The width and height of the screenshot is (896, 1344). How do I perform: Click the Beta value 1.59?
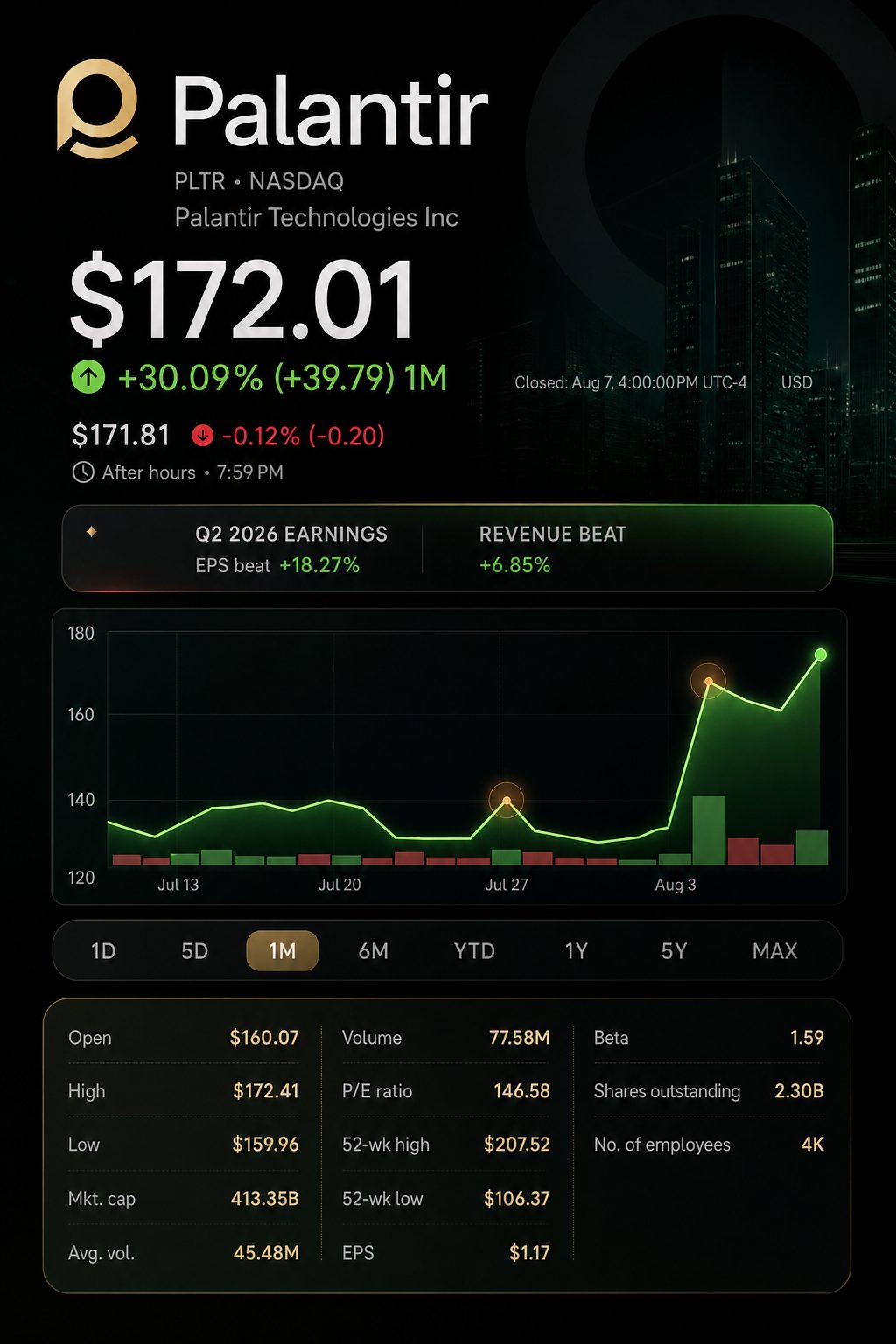click(x=807, y=1038)
